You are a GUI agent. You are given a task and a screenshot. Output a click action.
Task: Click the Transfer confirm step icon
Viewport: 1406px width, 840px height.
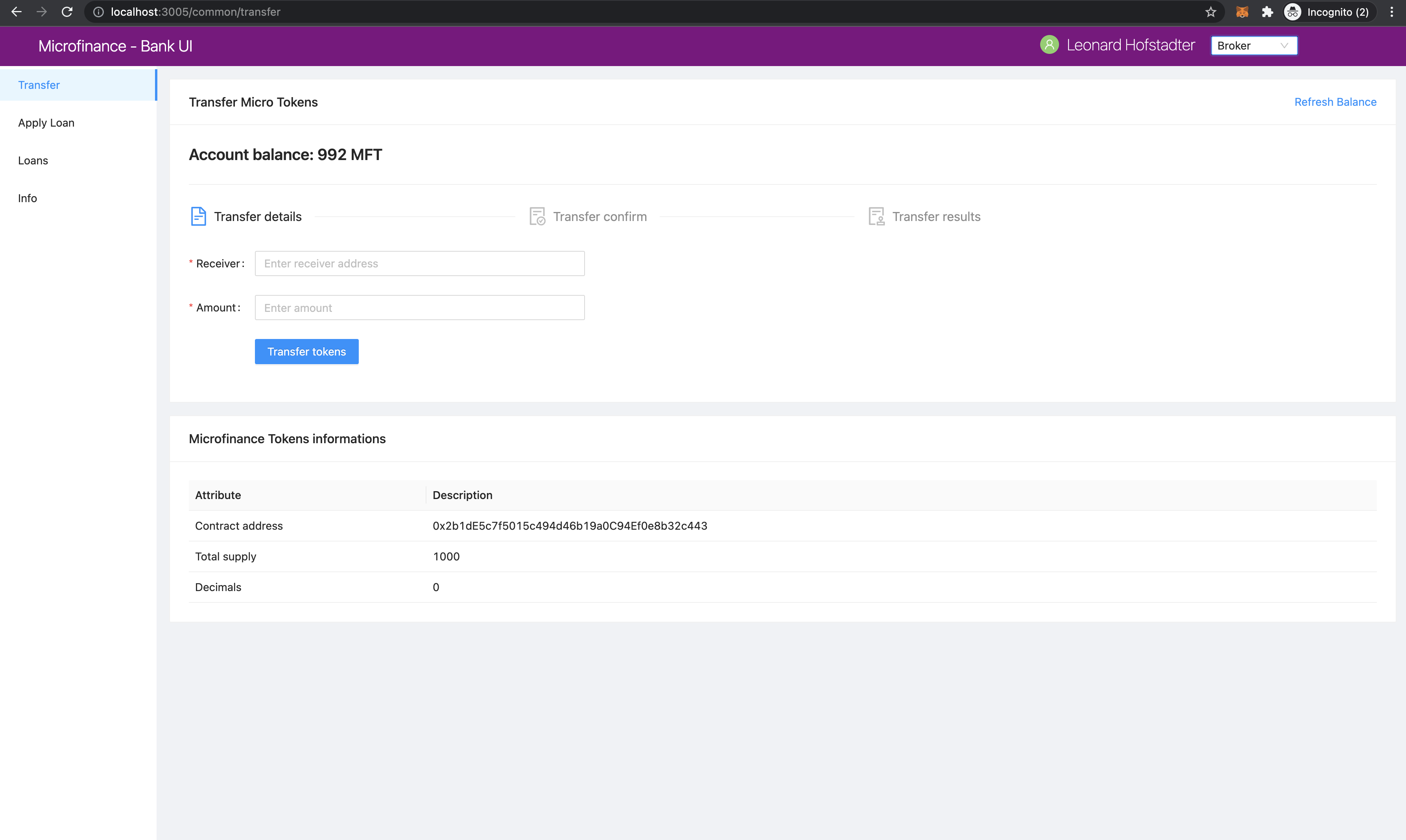[x=537, y=216]
